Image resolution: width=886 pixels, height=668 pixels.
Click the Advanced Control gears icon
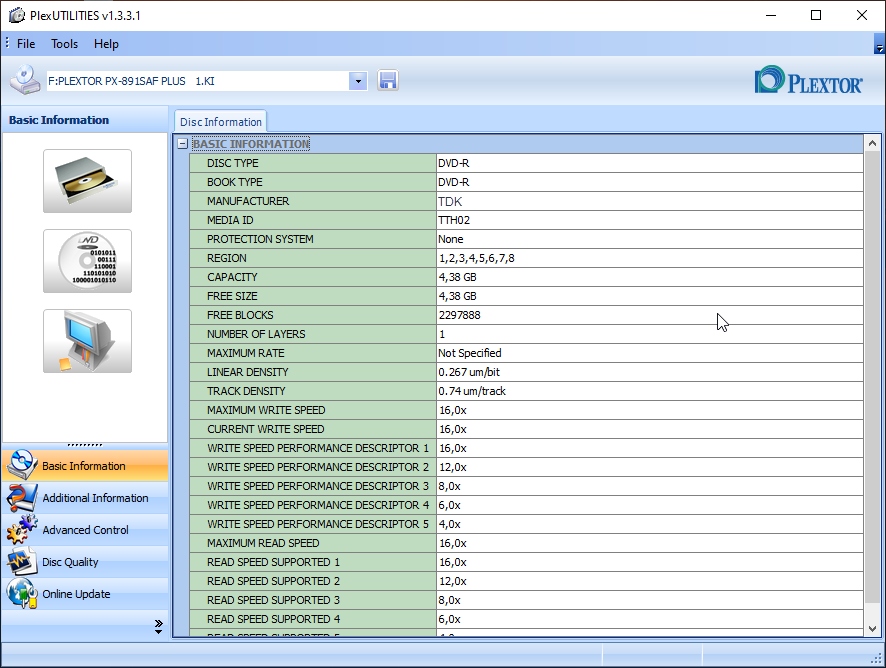(x=21, y=530)
